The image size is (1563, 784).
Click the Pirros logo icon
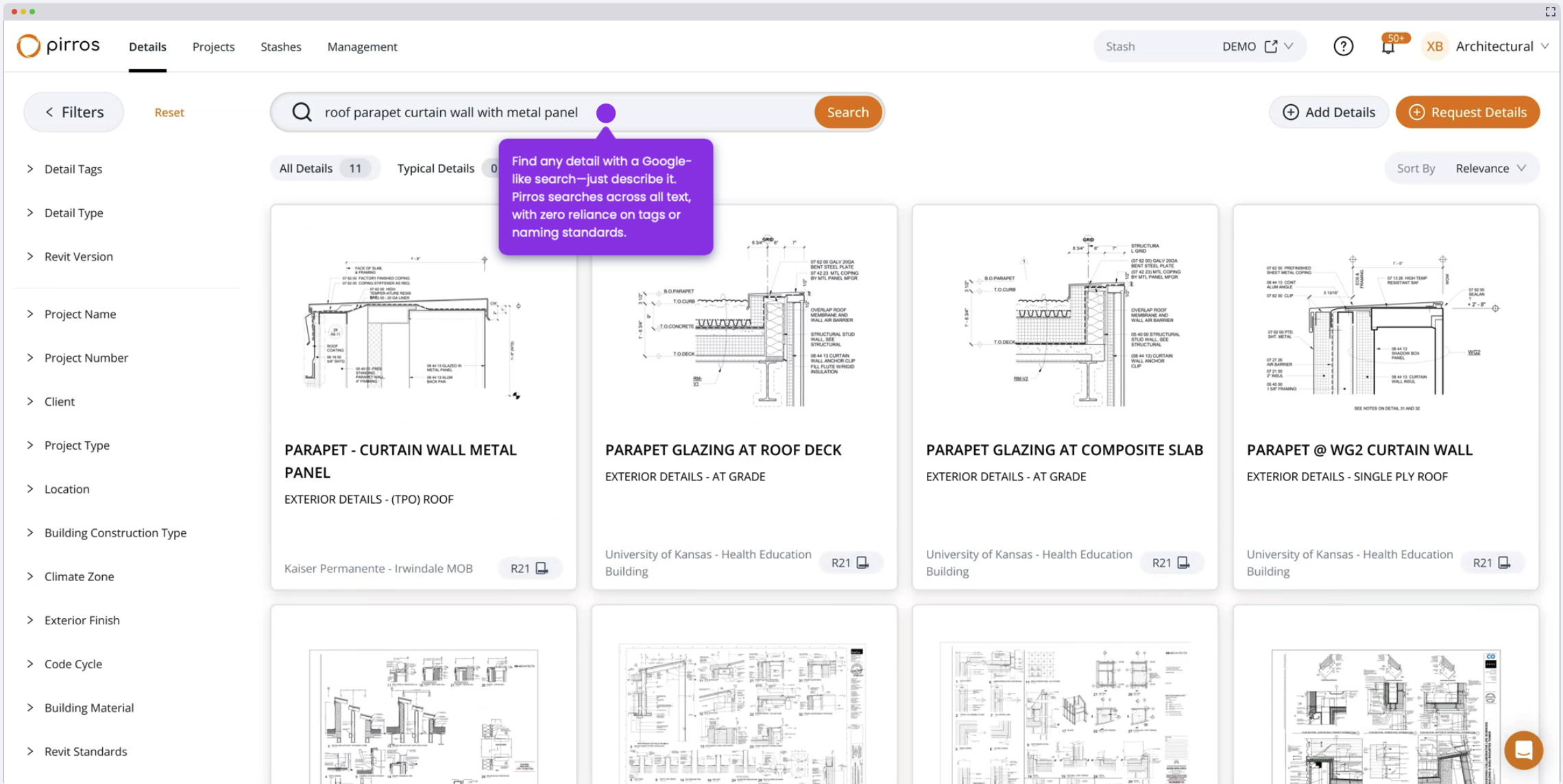[28, 46]
